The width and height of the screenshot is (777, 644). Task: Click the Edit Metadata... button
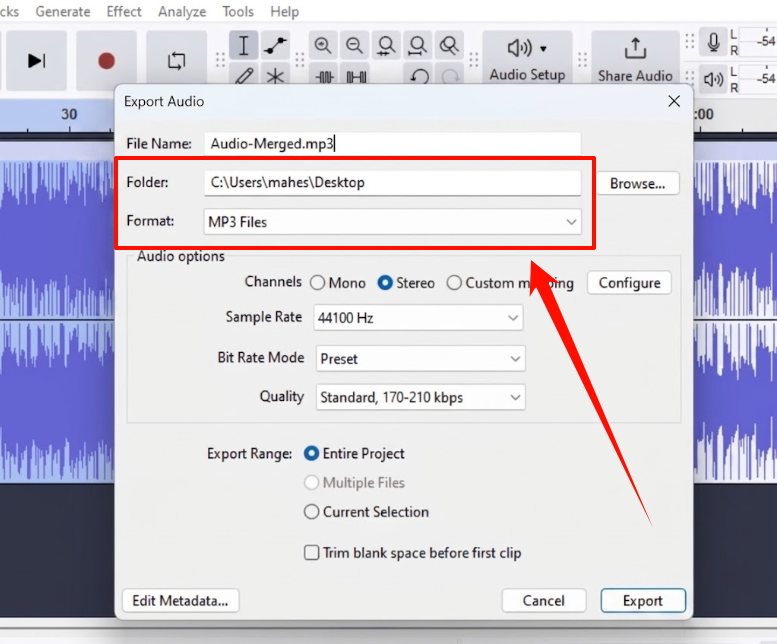pos(180,600)
